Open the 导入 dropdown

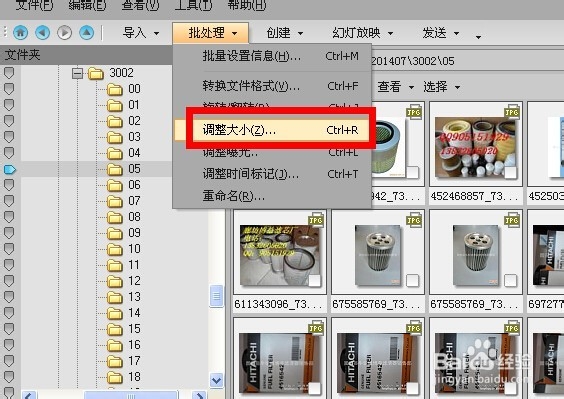(x=141, y=33)
